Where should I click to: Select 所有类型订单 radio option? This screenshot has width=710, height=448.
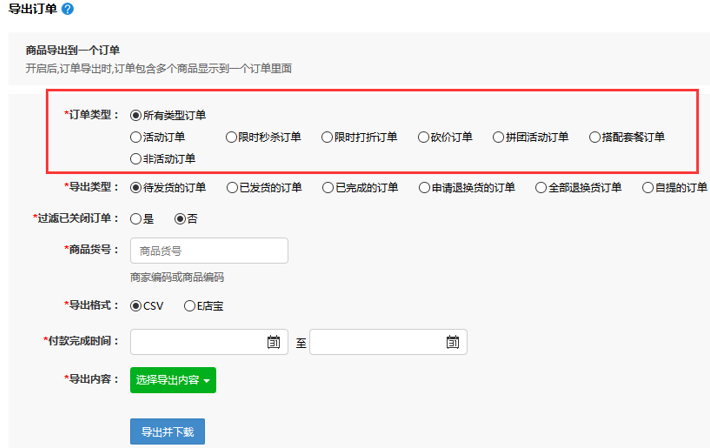(136, 116)
